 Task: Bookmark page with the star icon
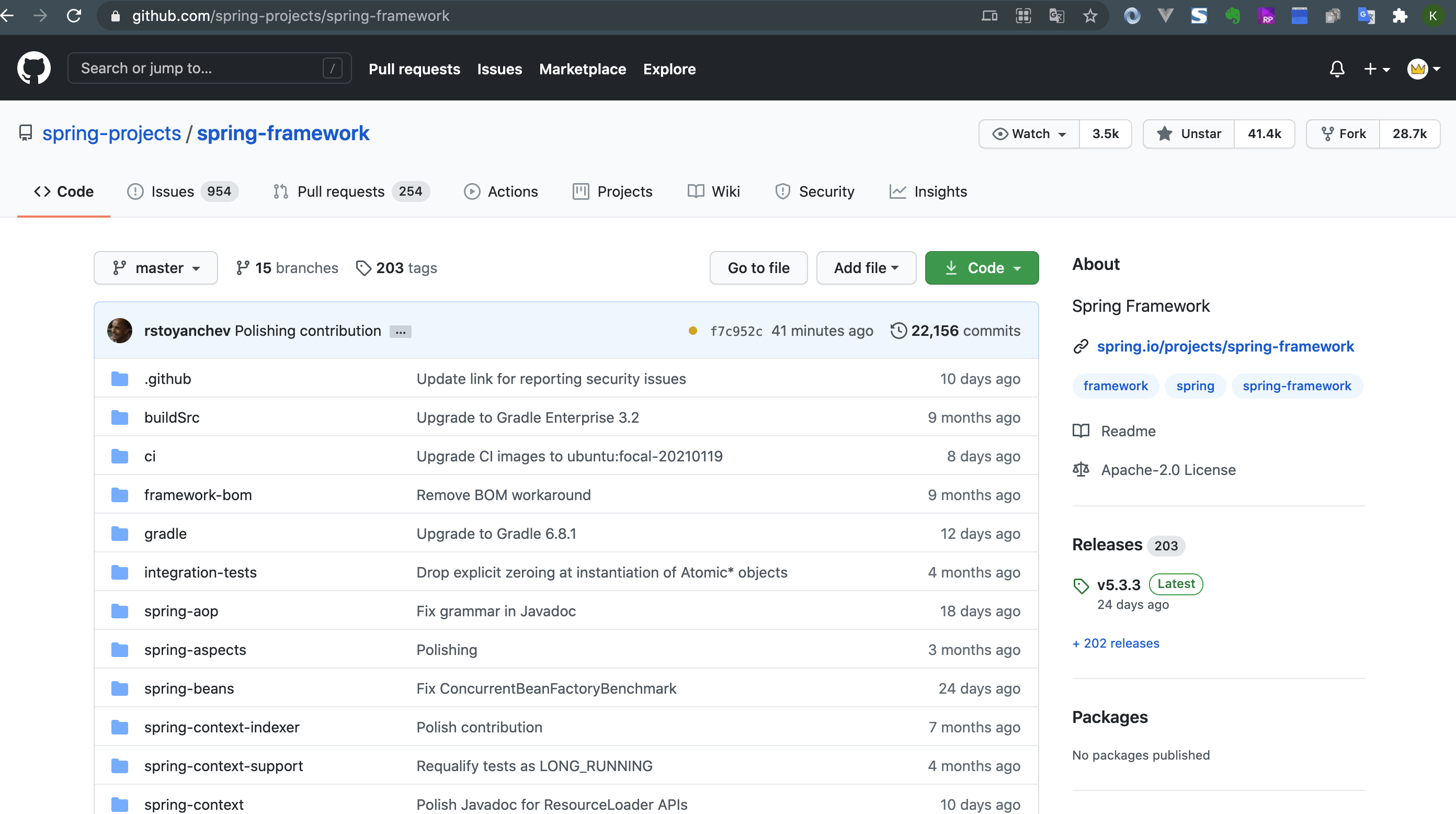pyautogui.click(x=1090, y=16)
